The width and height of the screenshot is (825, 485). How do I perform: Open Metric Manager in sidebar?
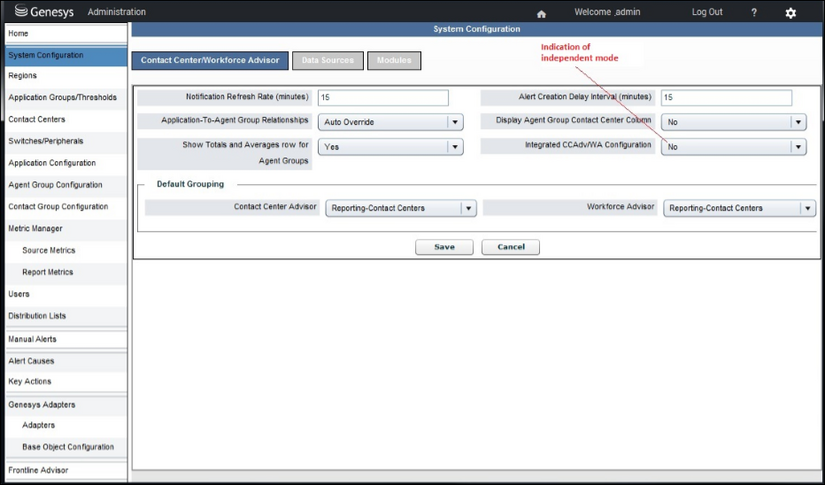pyautogui.click(x=36, y=229)
